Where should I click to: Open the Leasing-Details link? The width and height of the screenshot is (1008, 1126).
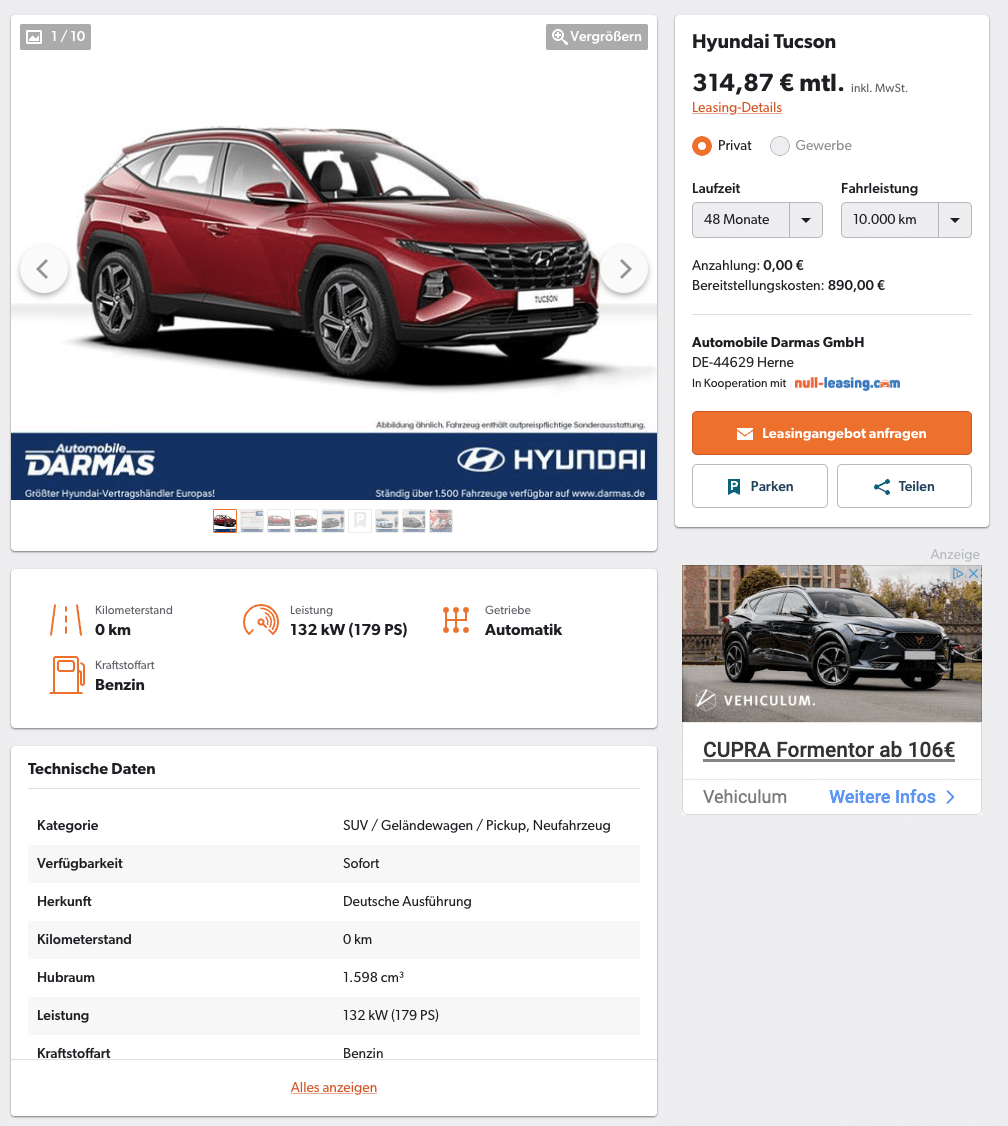(x=737, y=107)
